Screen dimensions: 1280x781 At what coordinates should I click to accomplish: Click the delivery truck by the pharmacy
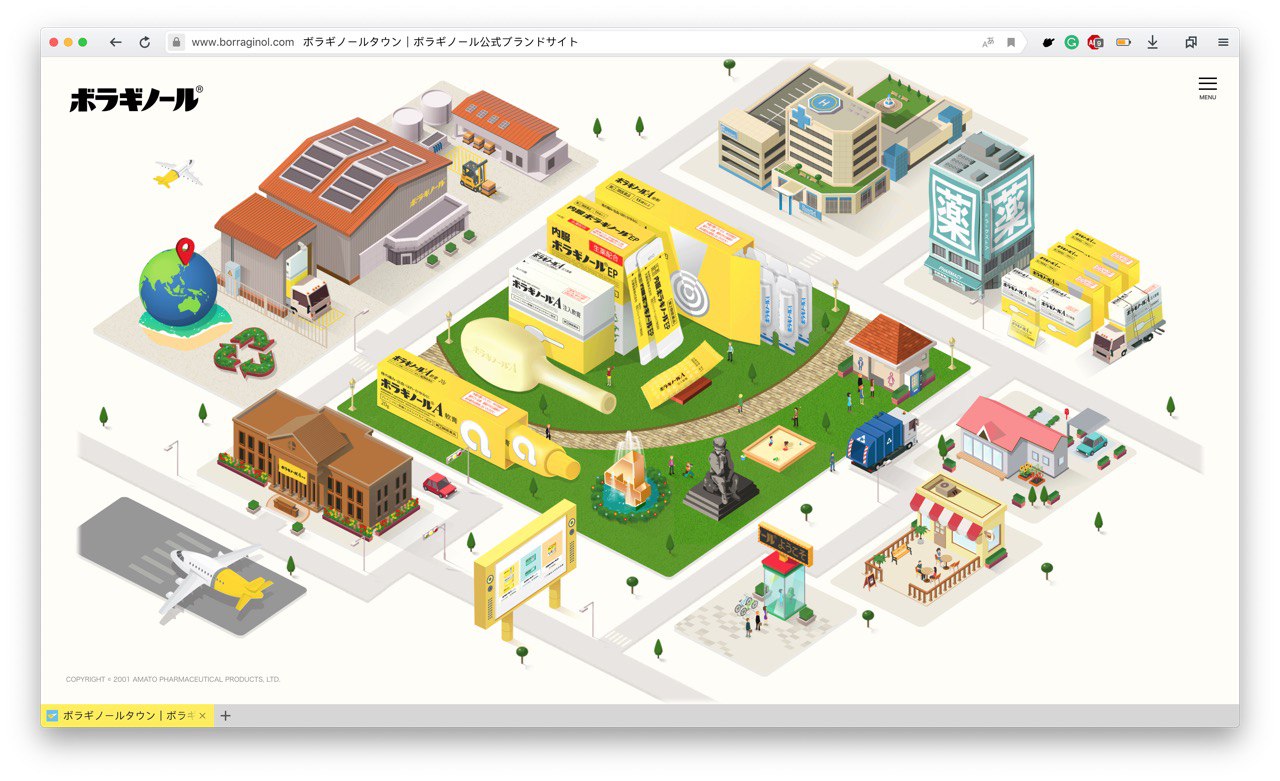click(1128, 323)
